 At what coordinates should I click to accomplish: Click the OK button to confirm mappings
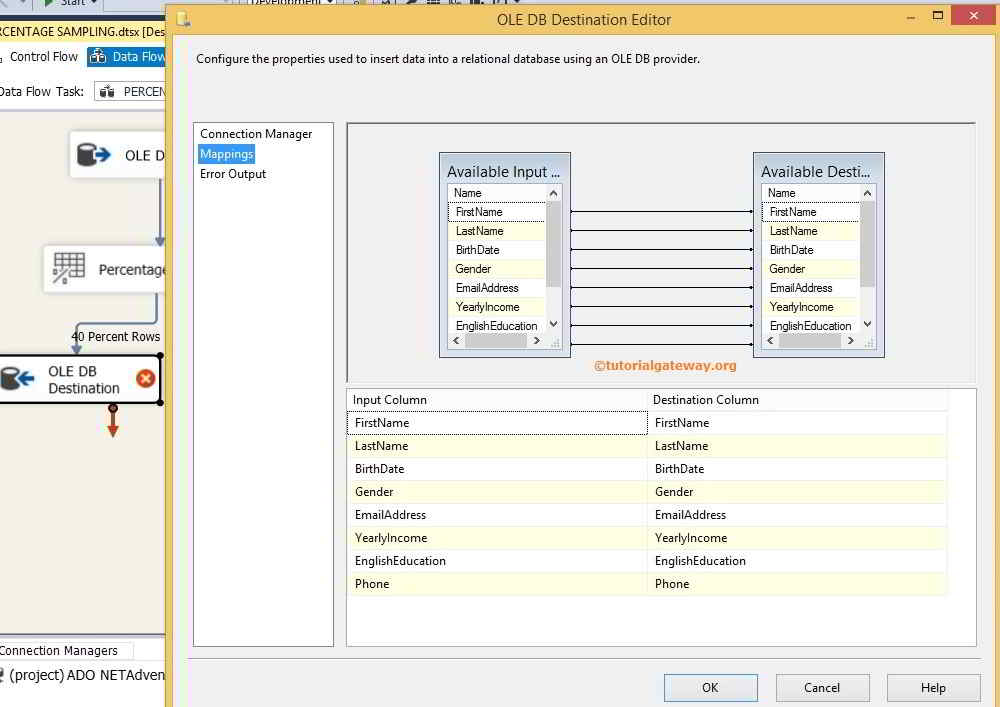[710, 688]
